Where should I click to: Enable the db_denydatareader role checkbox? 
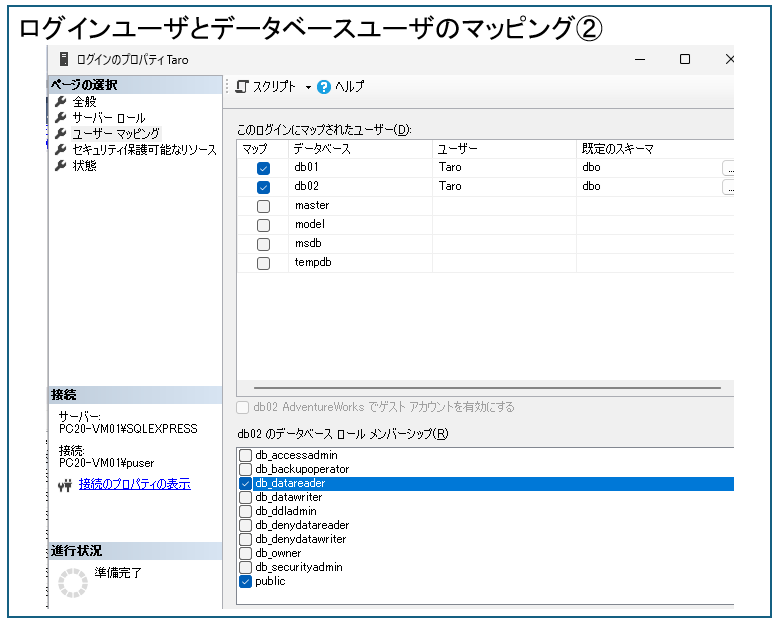tap(245, 525)
